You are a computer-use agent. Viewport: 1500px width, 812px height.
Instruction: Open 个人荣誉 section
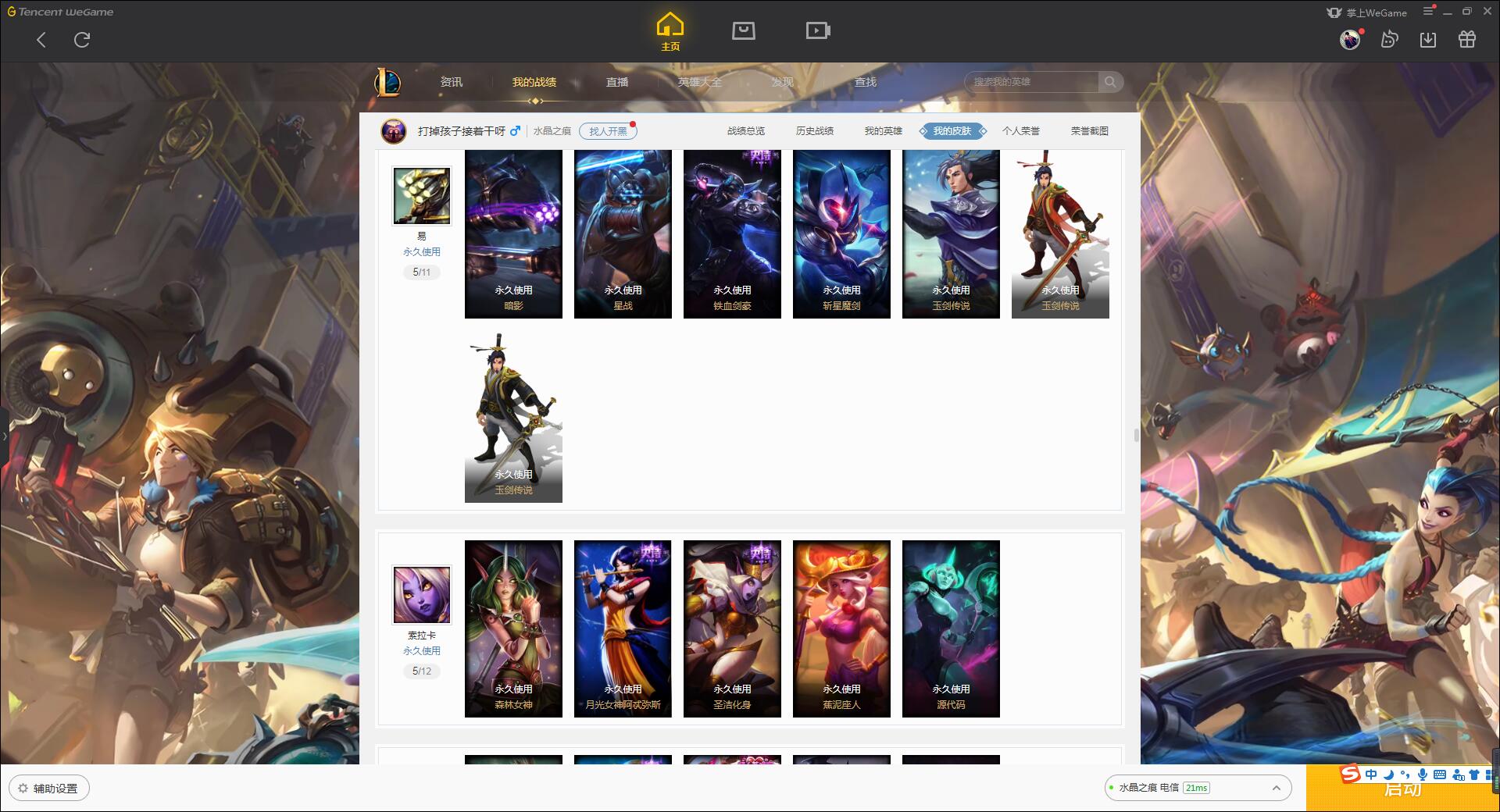[1021, 131]
